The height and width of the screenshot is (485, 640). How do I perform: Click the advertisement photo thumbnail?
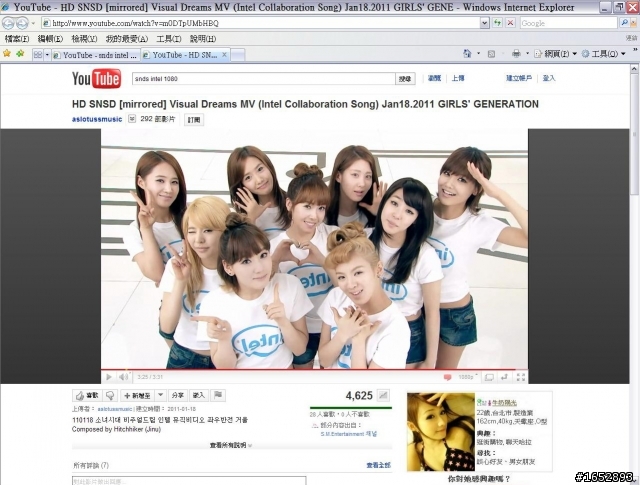coord(441,432)
